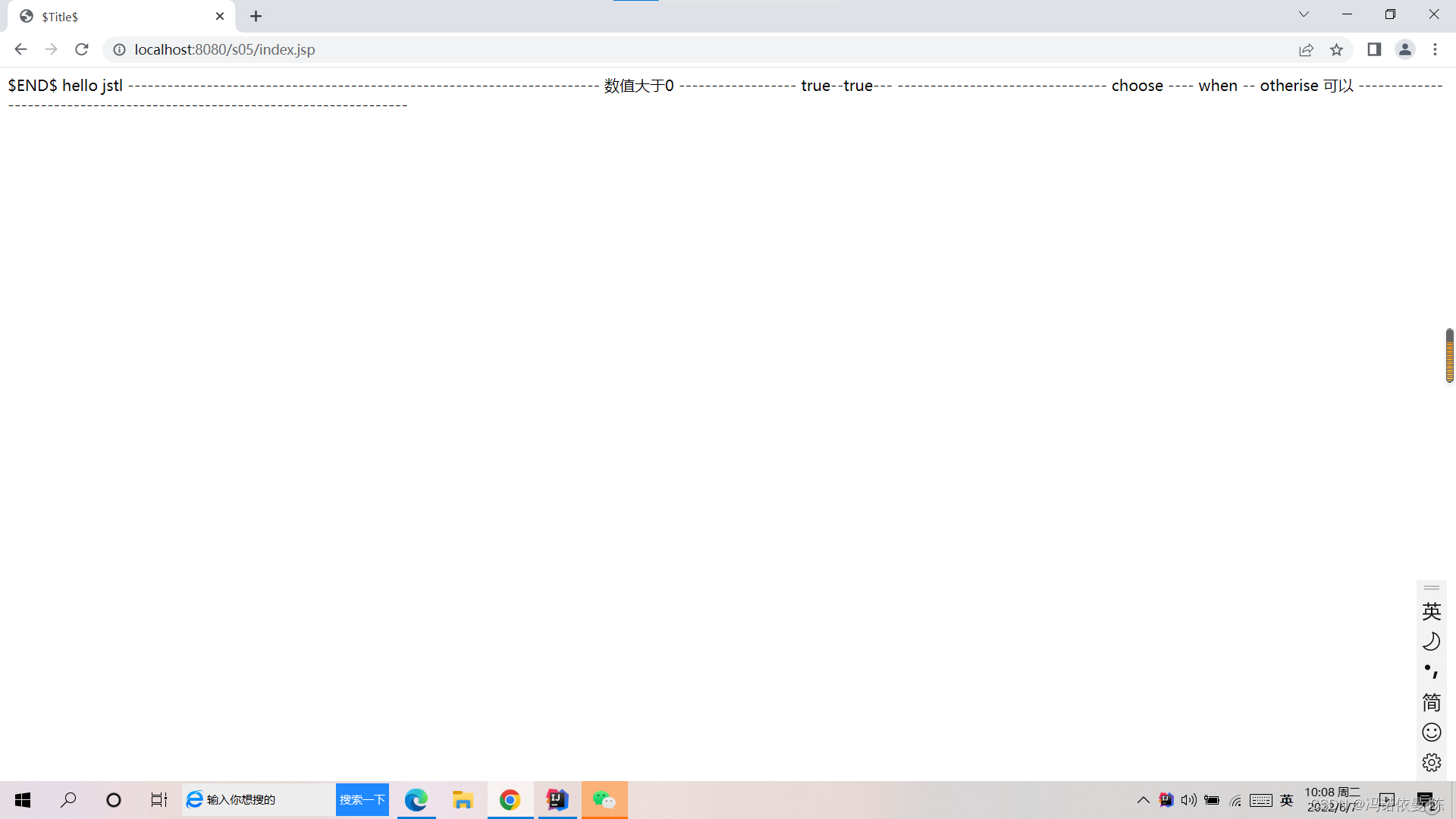1456x819 pixels.
Task: Toggle 英 English/Chinese input mode
Action: (1432, 610)
